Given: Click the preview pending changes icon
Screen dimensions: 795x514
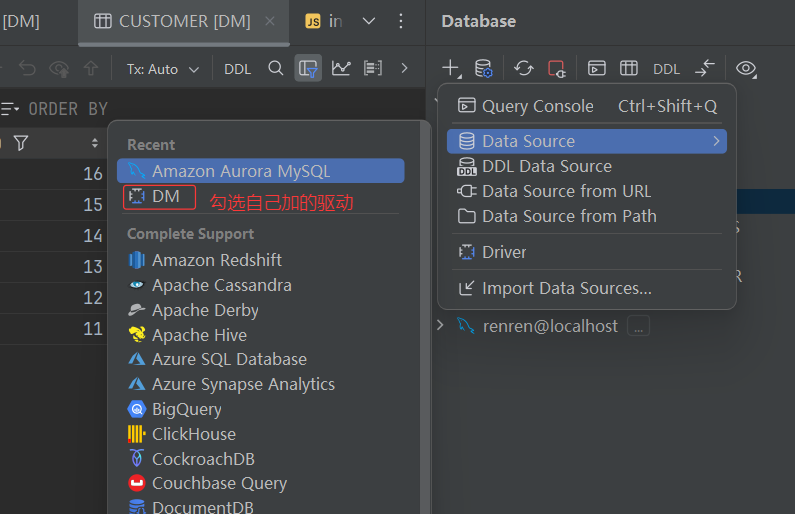Looking at the screenshot, I should (59, 68).
